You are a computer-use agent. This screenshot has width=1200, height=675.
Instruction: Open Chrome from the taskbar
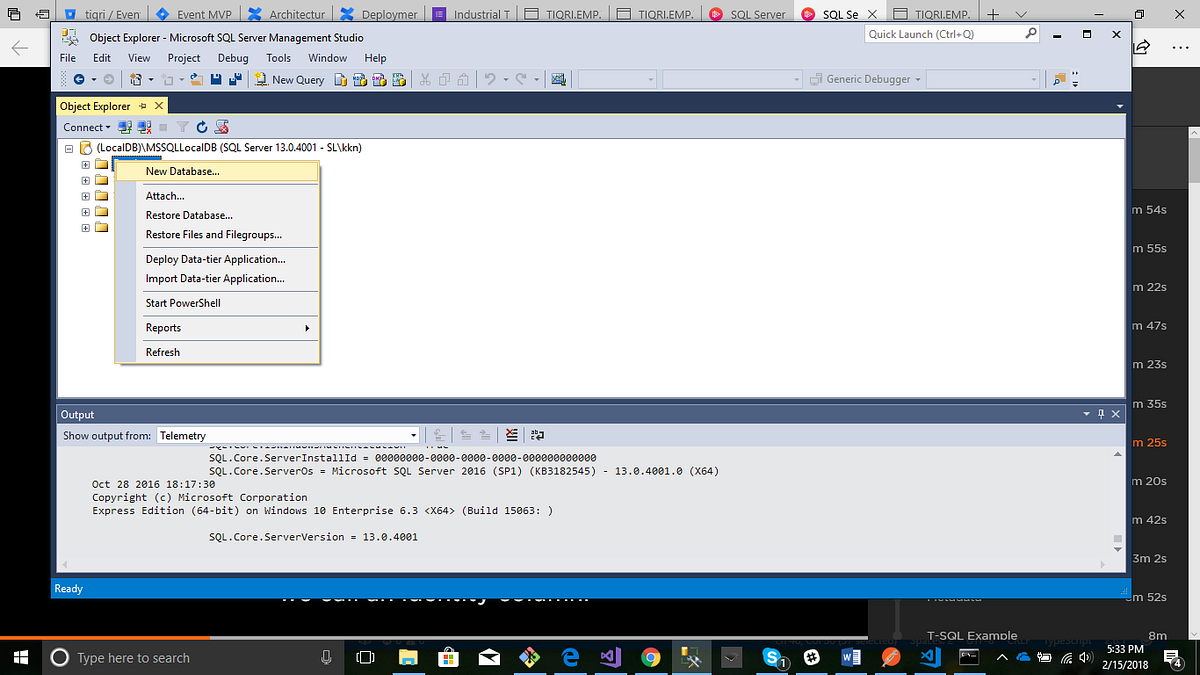651,657
